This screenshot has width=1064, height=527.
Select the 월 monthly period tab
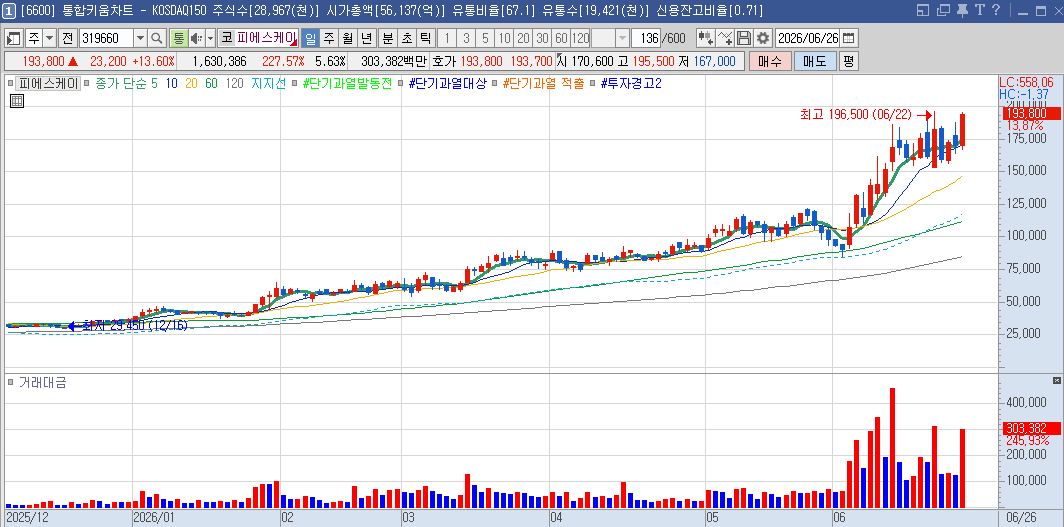(347, 38)
